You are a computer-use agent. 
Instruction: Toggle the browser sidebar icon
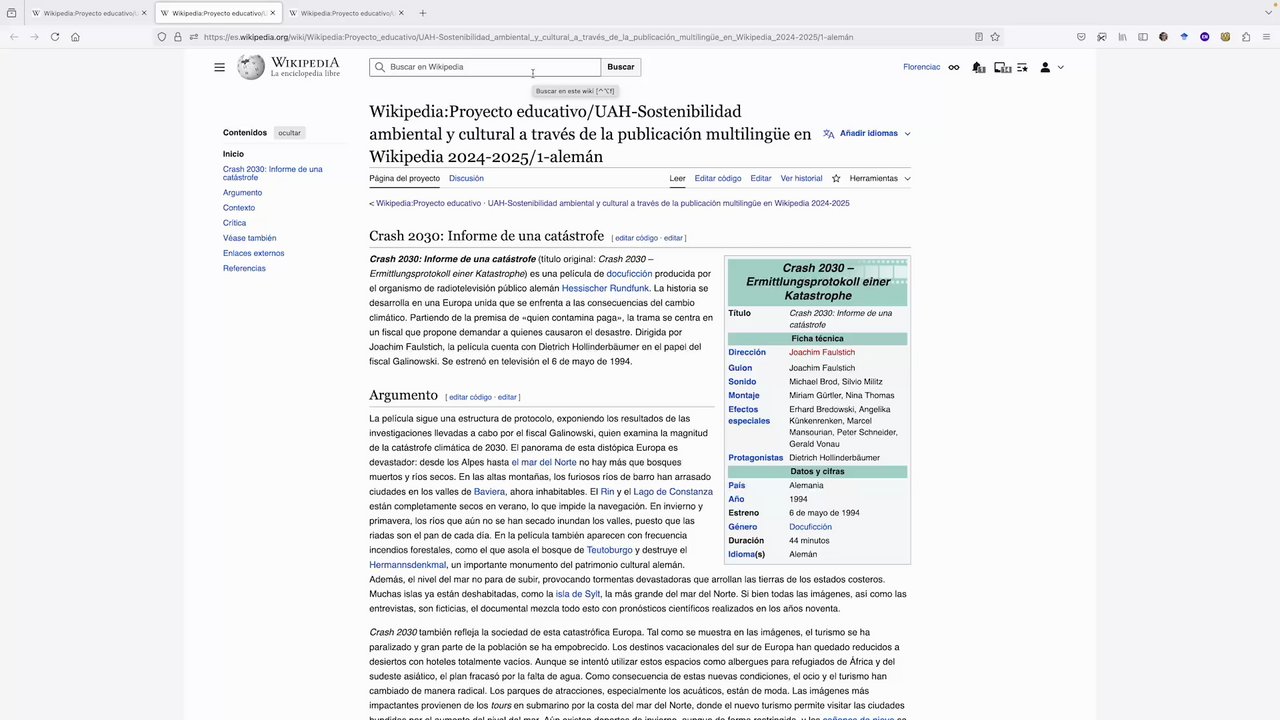1142,37
